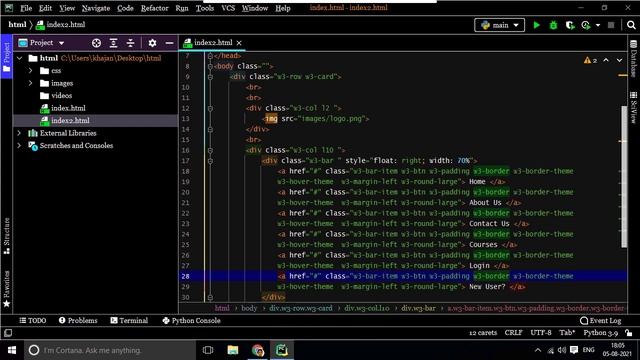
Task: Expand the images folder
Action: pyautogui.click(x=31, y=83)
